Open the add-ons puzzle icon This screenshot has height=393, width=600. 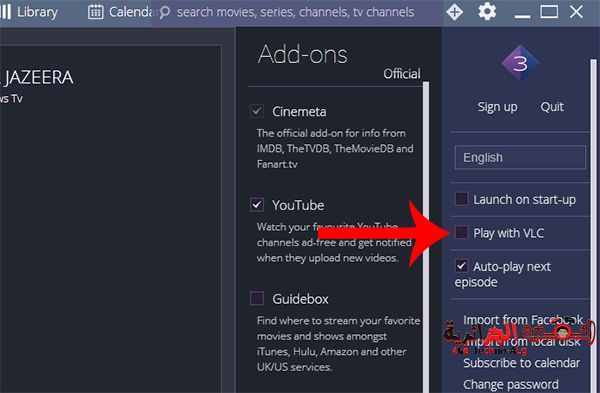coord(455,12)
